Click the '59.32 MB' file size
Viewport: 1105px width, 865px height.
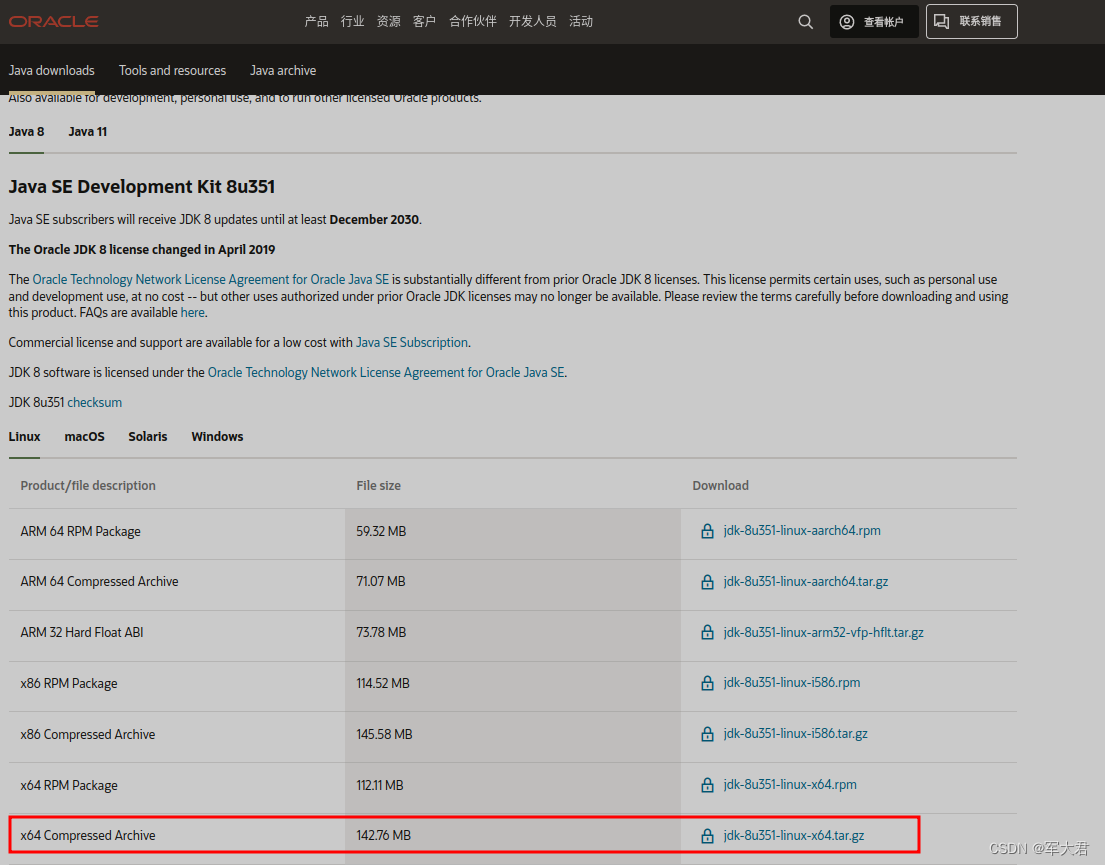click(381, 532)
